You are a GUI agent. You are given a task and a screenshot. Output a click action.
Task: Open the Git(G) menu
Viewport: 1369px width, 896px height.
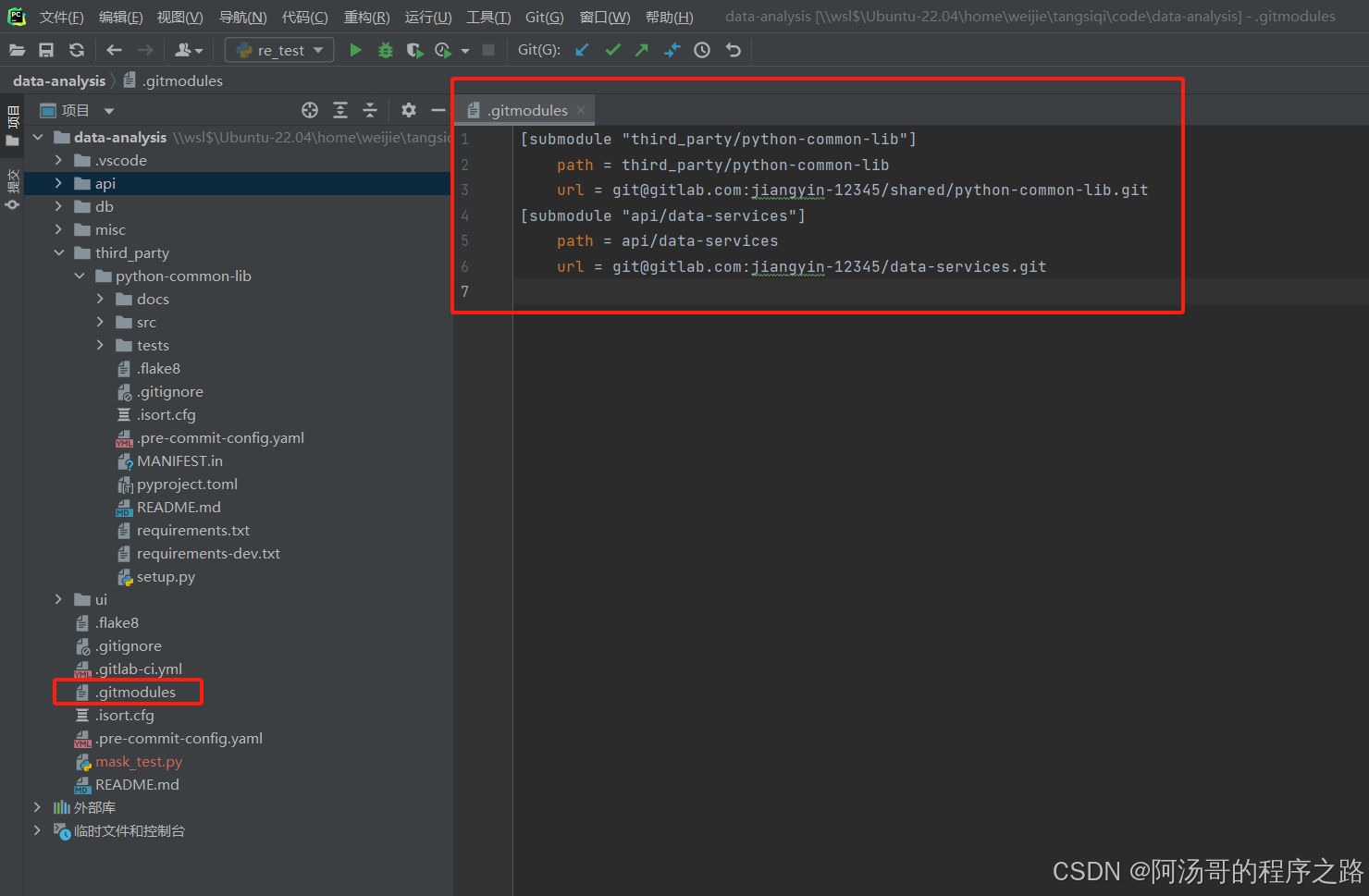pyautogui.click(x=544, y=16)
